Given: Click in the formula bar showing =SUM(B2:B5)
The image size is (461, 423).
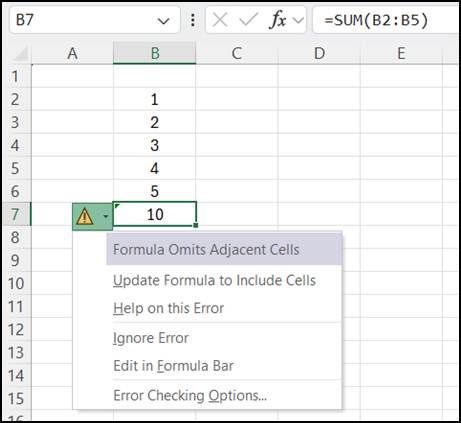Looking at the screenshot, I should tap(386, 20).
